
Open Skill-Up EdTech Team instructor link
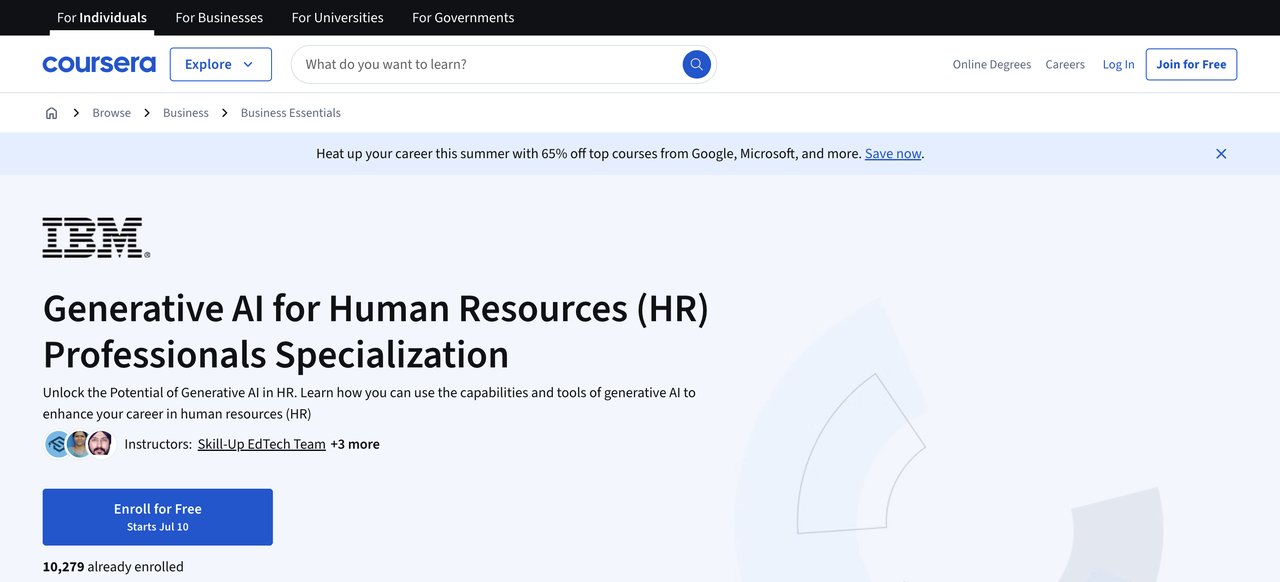[x=262, y=444]
